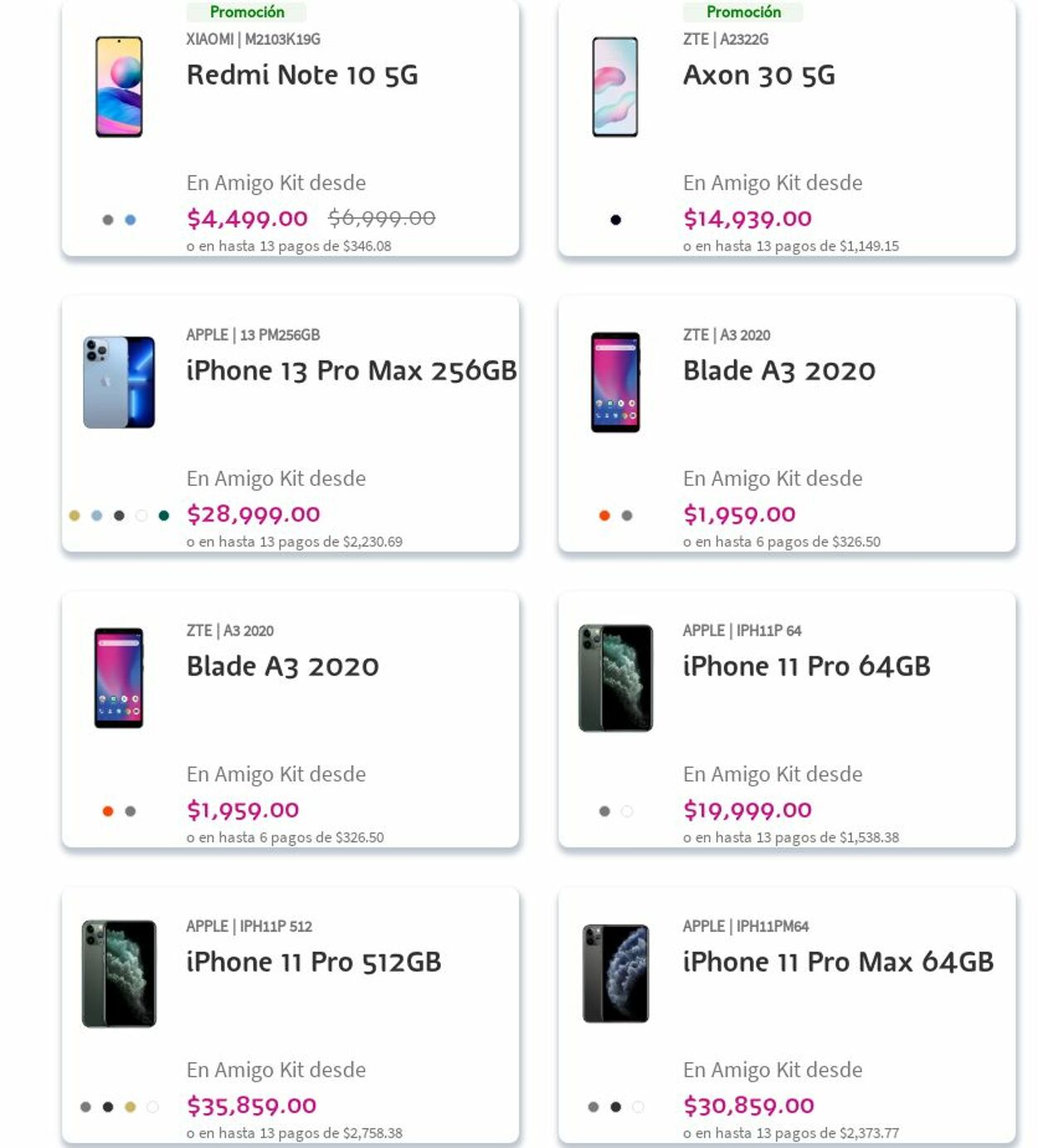
Task: Select blue color for Redmi Note 10 5G
Action: click(x=130, y=220)
